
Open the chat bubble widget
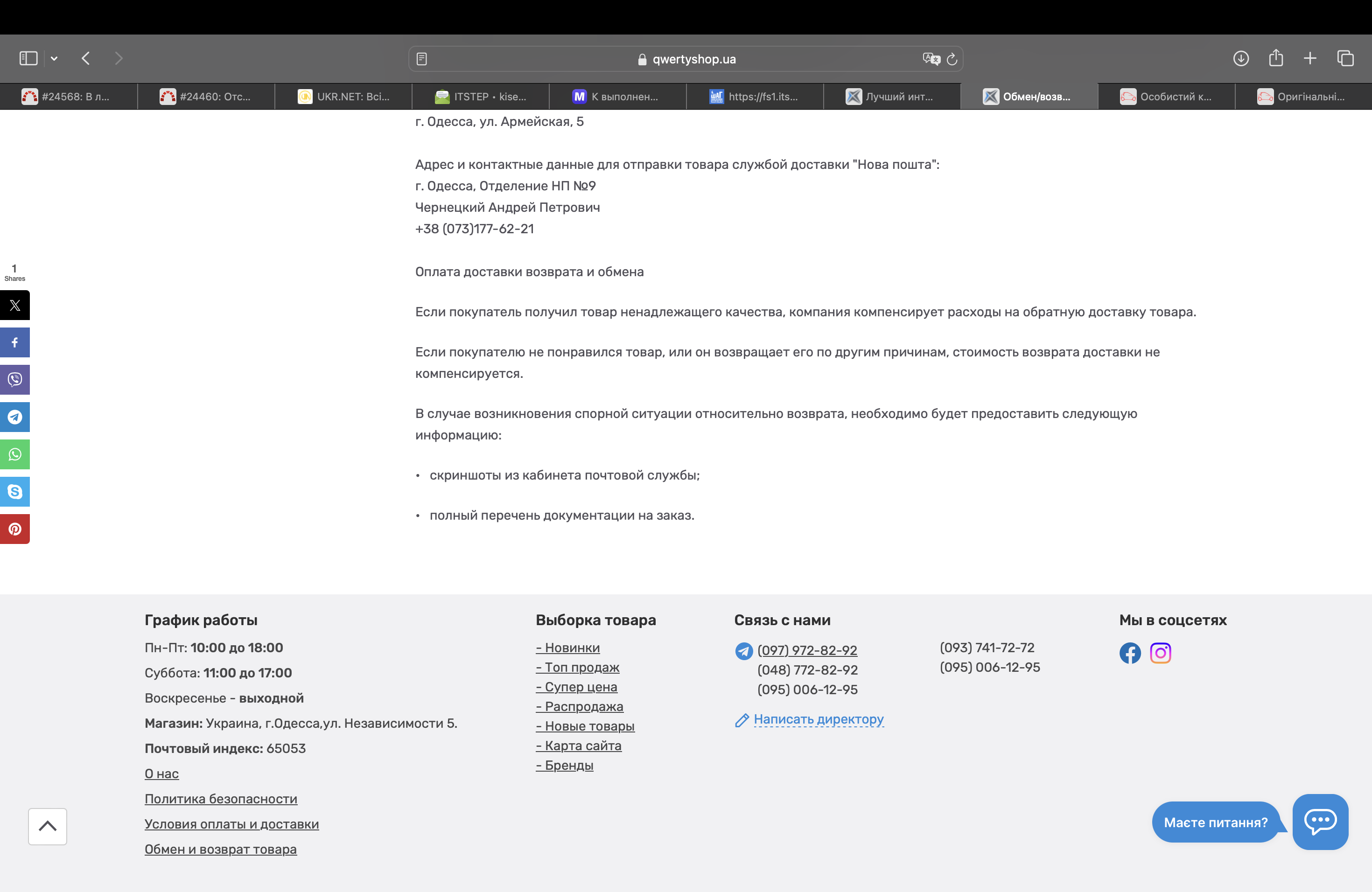point(1320,821)
